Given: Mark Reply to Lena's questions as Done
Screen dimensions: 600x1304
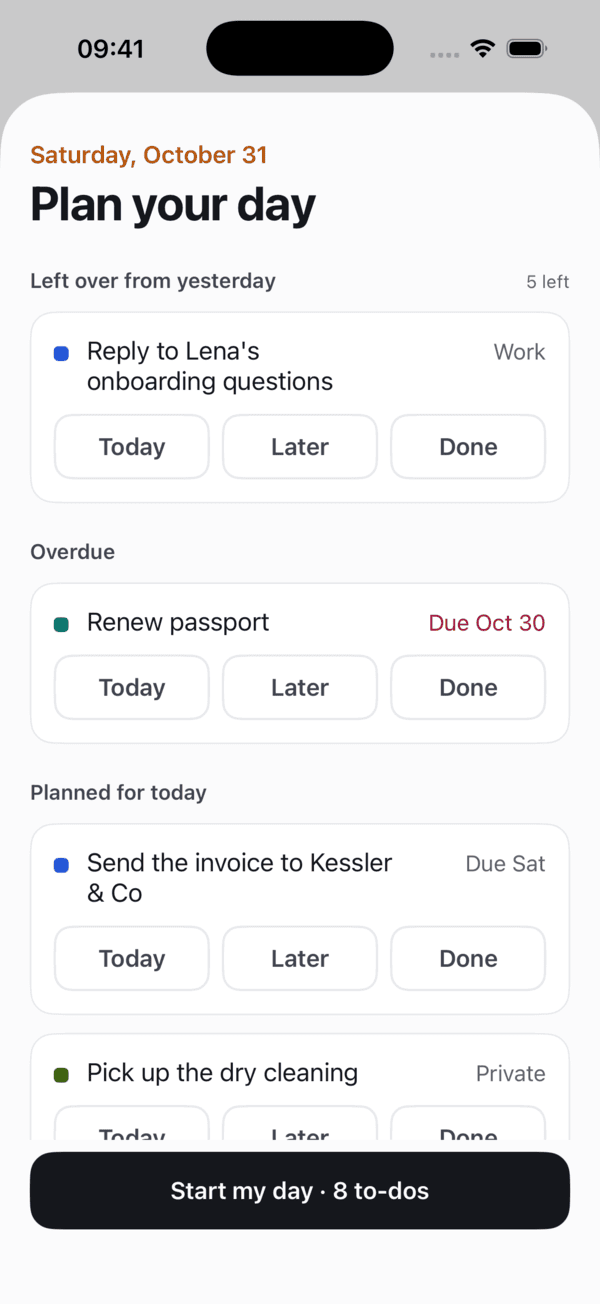Looking at the screenshot, I should (468, 447).
